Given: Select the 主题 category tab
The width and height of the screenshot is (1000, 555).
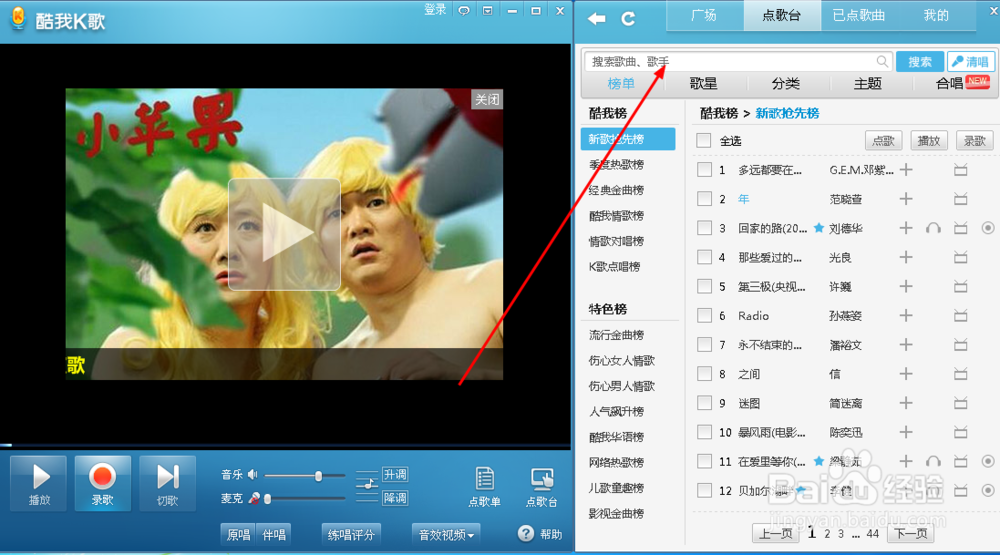Looking at the screenshot, I should tap(868, 84).
